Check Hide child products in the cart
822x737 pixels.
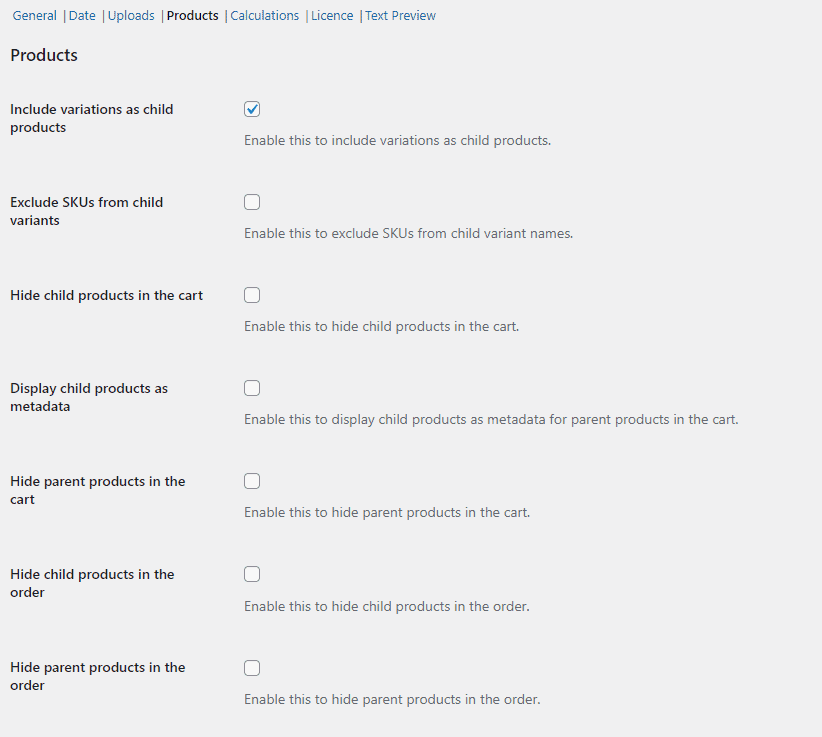[252, 295]
